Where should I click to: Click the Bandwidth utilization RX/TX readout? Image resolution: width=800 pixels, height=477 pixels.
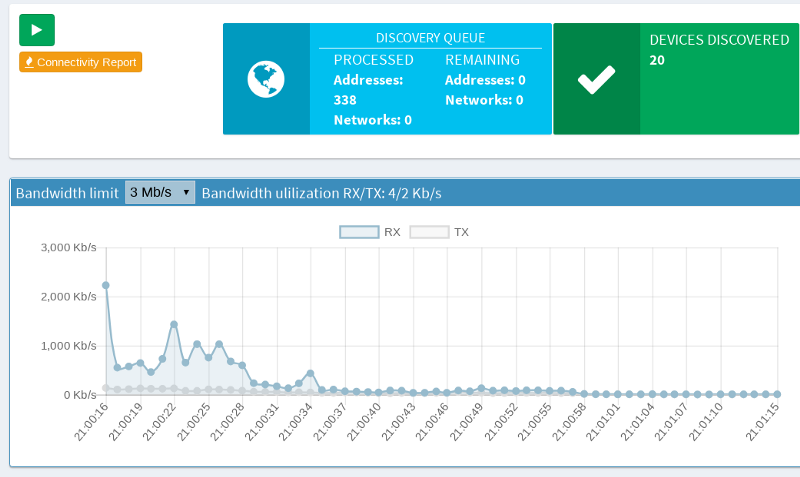point(321,192)
